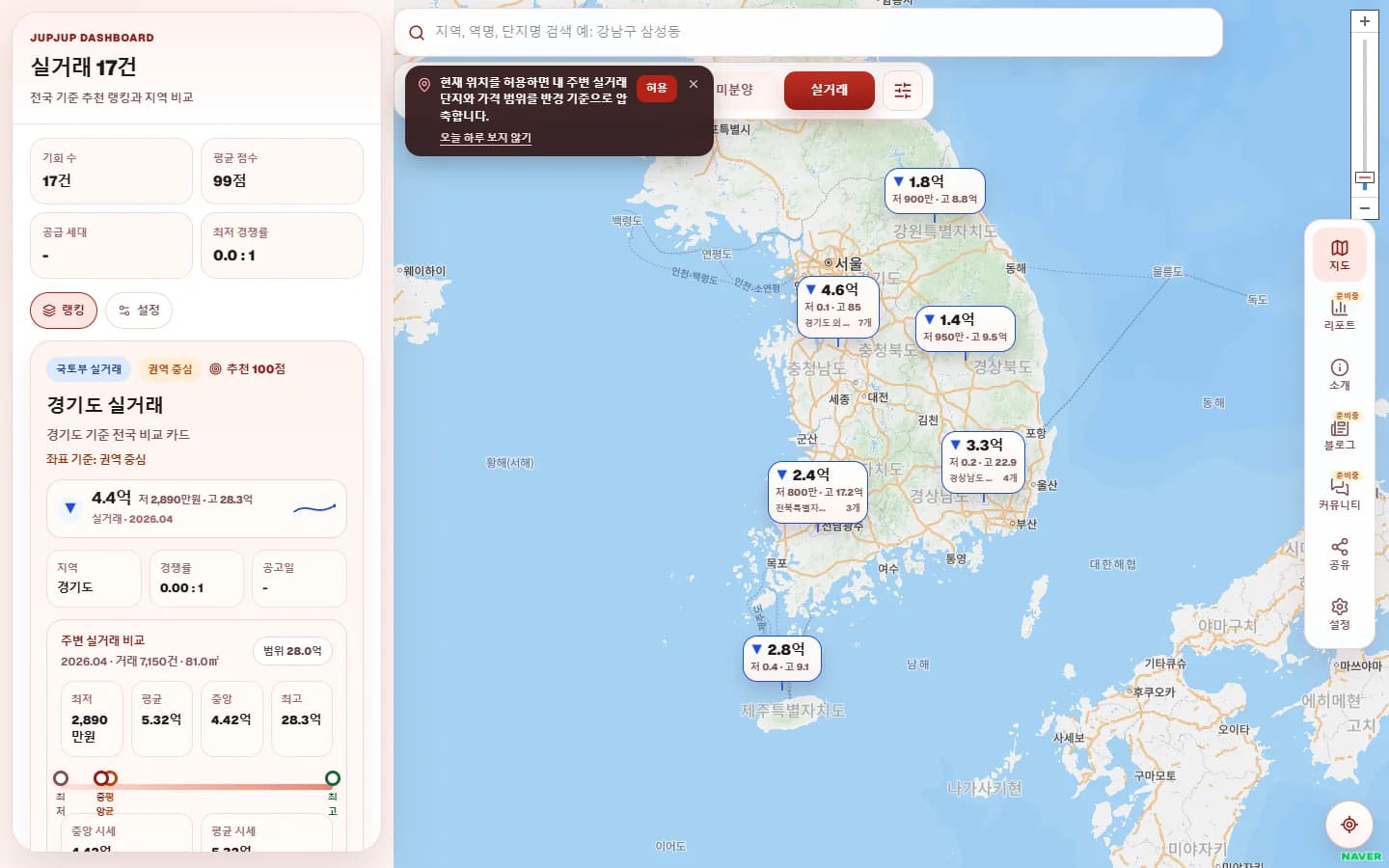Open 설정 gear in right sidebar

tap(1340, 613)
